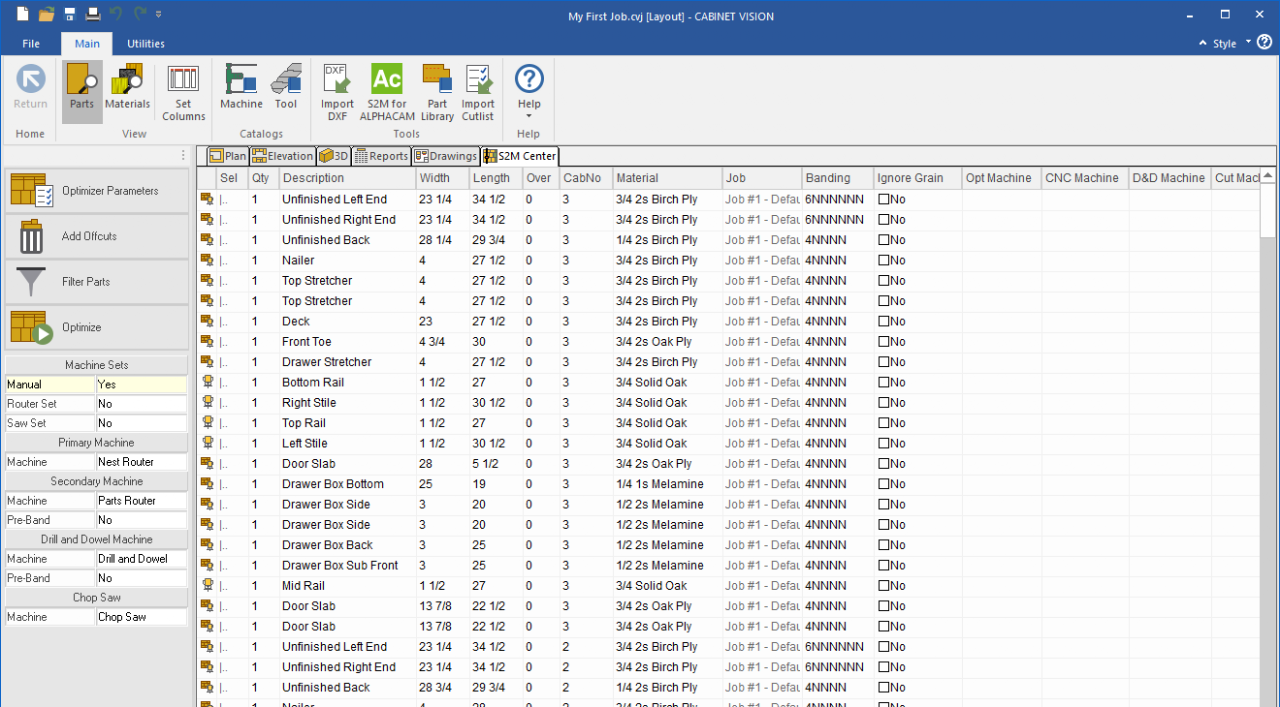
Task: Sort by Description column header
Action: click(x=347, y=178)
